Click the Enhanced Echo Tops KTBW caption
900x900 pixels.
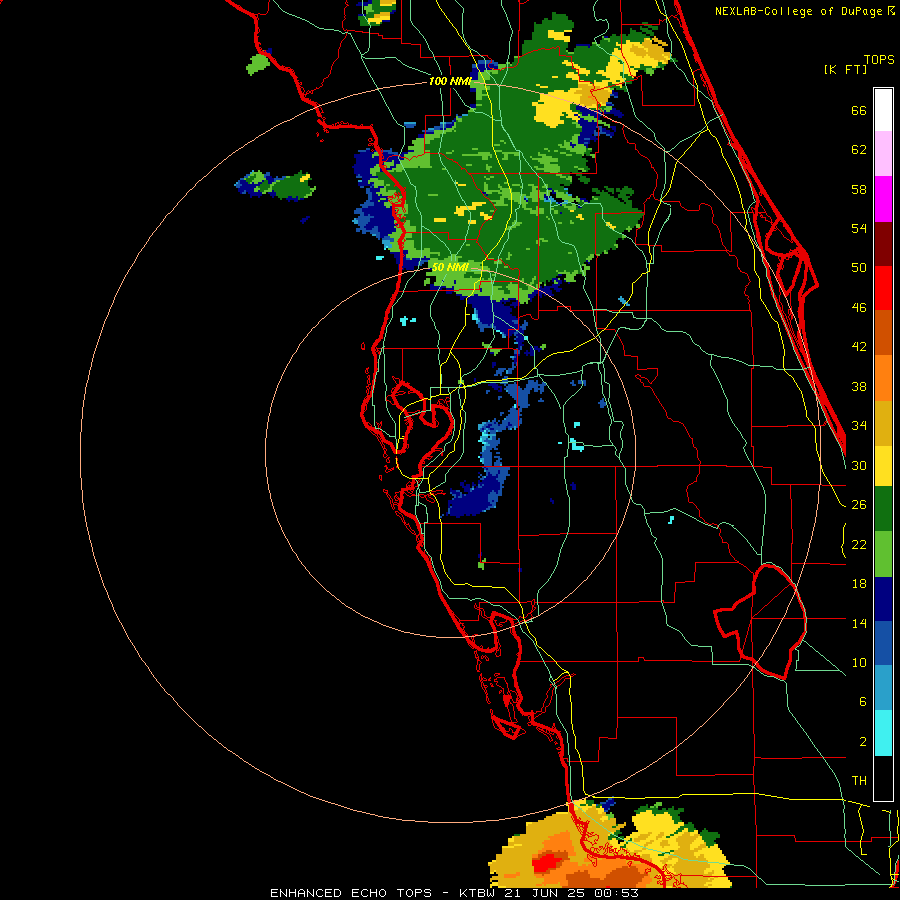(454, 893)
